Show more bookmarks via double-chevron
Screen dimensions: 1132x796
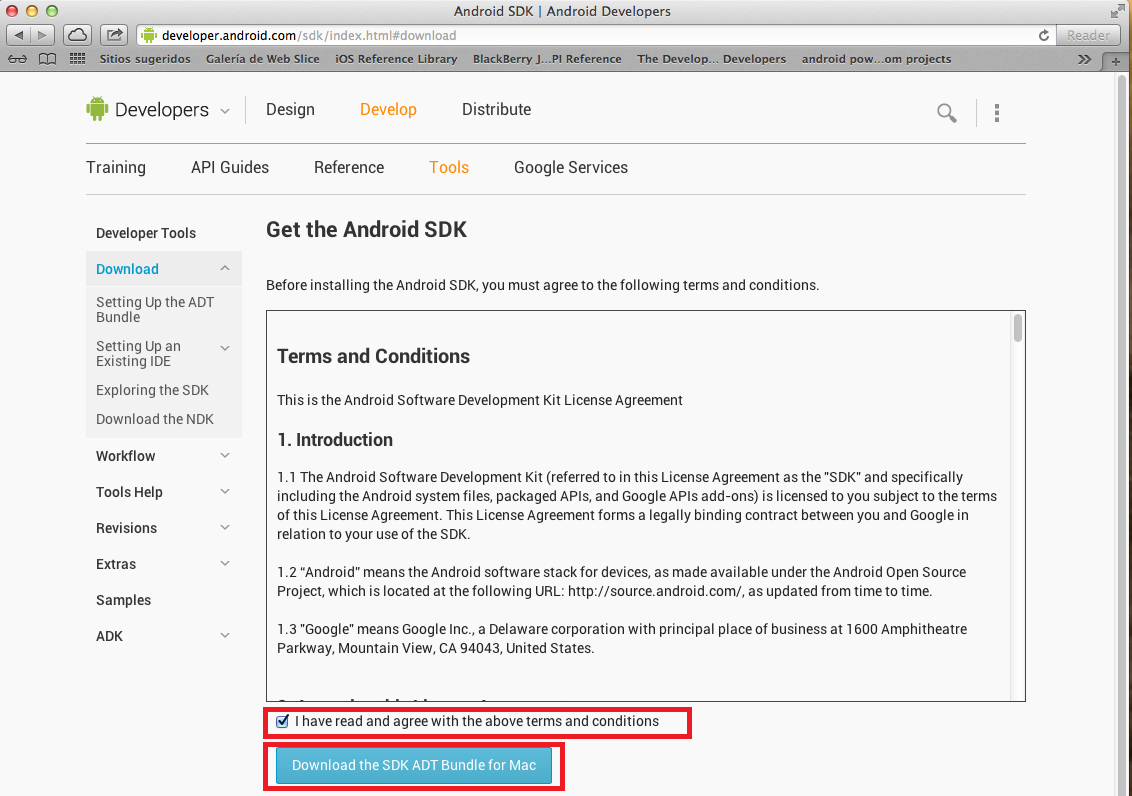[1084, 59]
